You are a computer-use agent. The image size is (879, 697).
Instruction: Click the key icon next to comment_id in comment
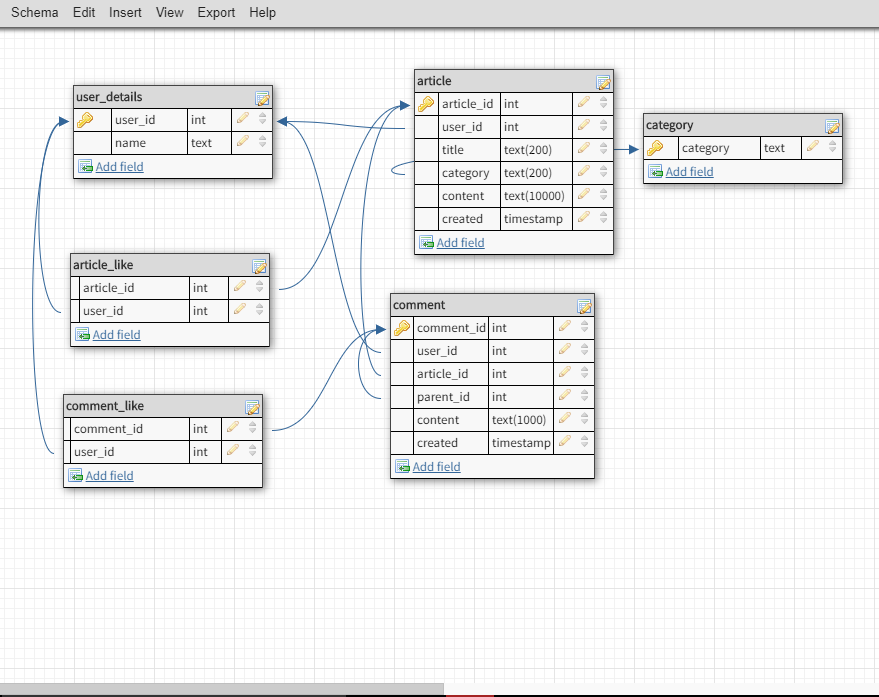(401, 327)
